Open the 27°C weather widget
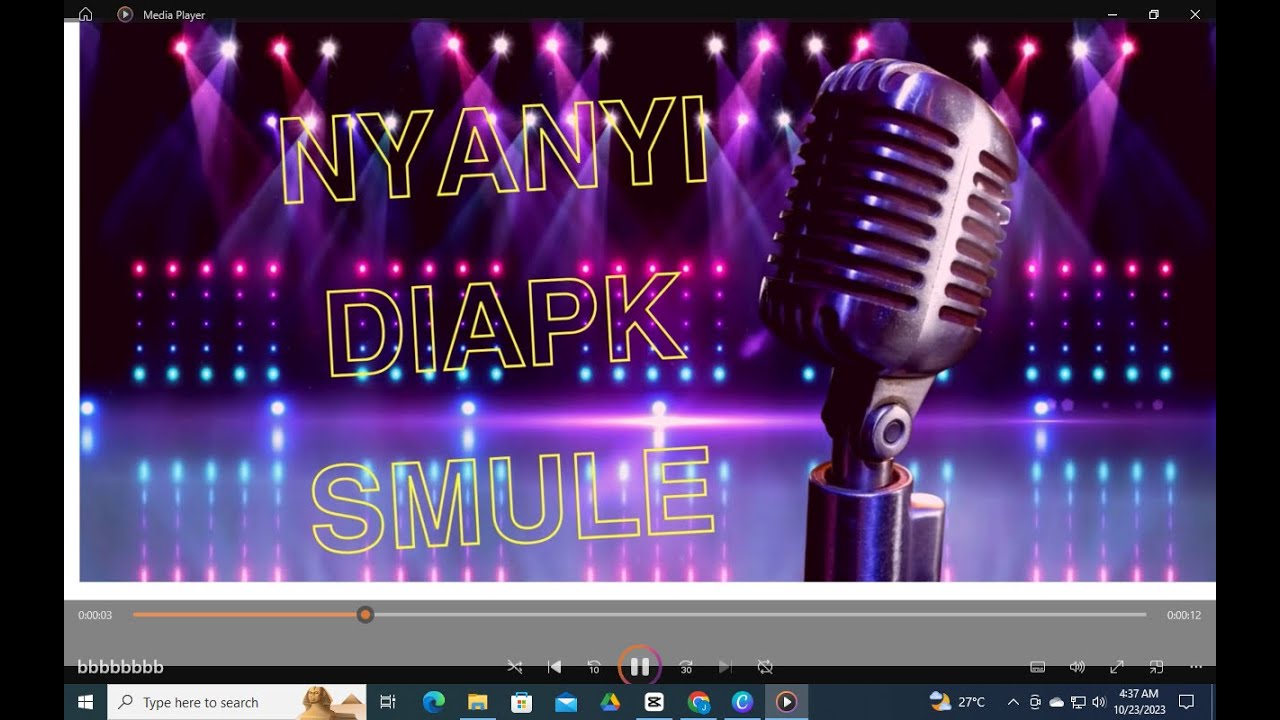 [957, 702]
